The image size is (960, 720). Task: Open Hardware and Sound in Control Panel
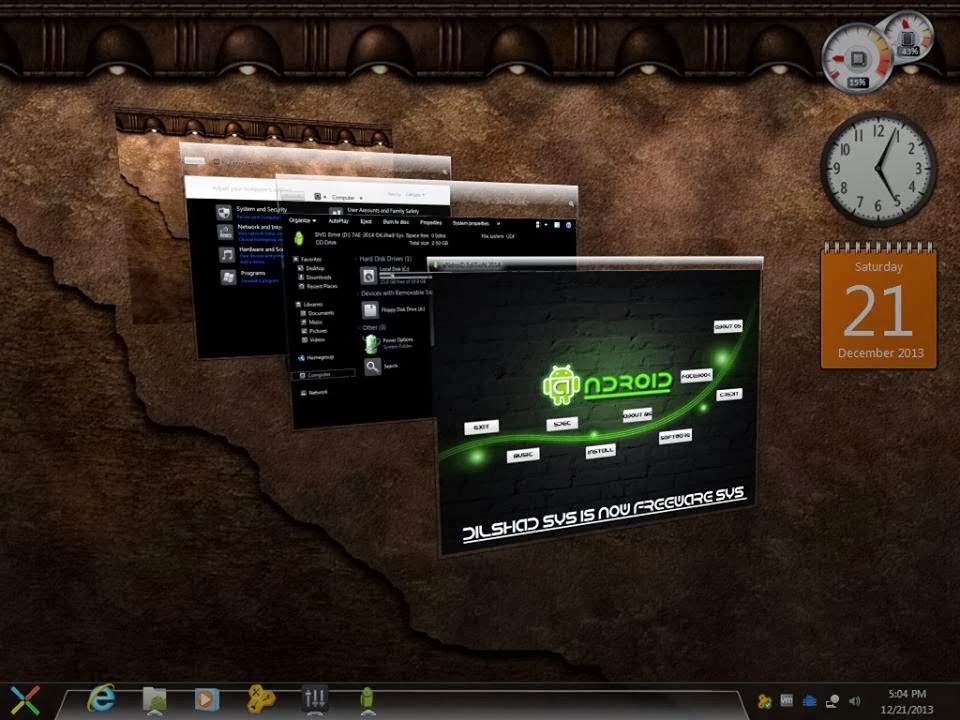click(261, 250)
